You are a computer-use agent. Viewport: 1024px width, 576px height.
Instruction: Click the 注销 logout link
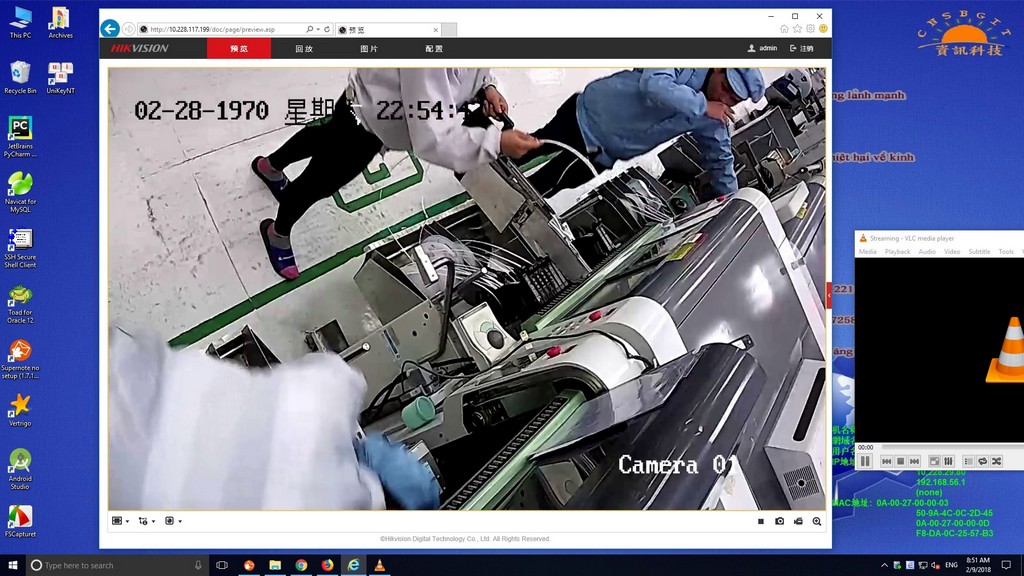[802, 48]
